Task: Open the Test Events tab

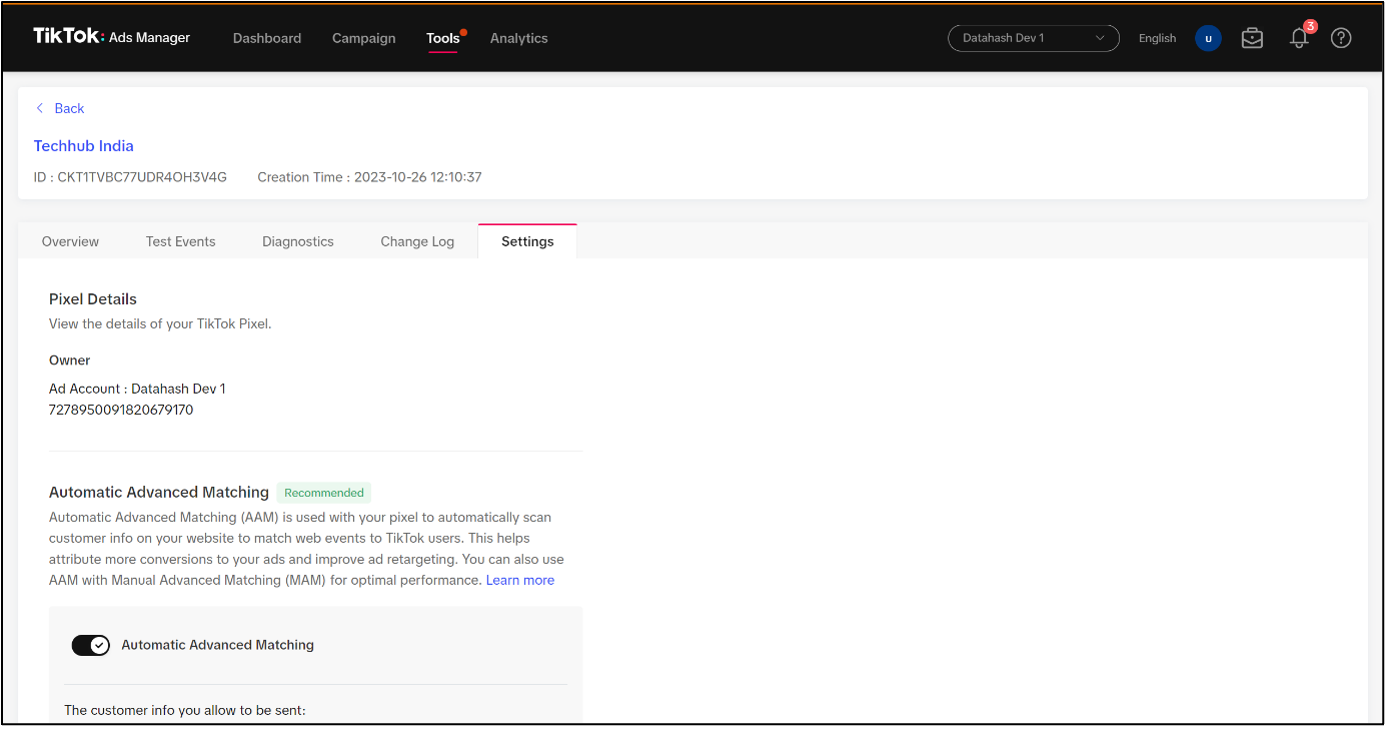Action: pyautogui.click(x=181, y=241)
